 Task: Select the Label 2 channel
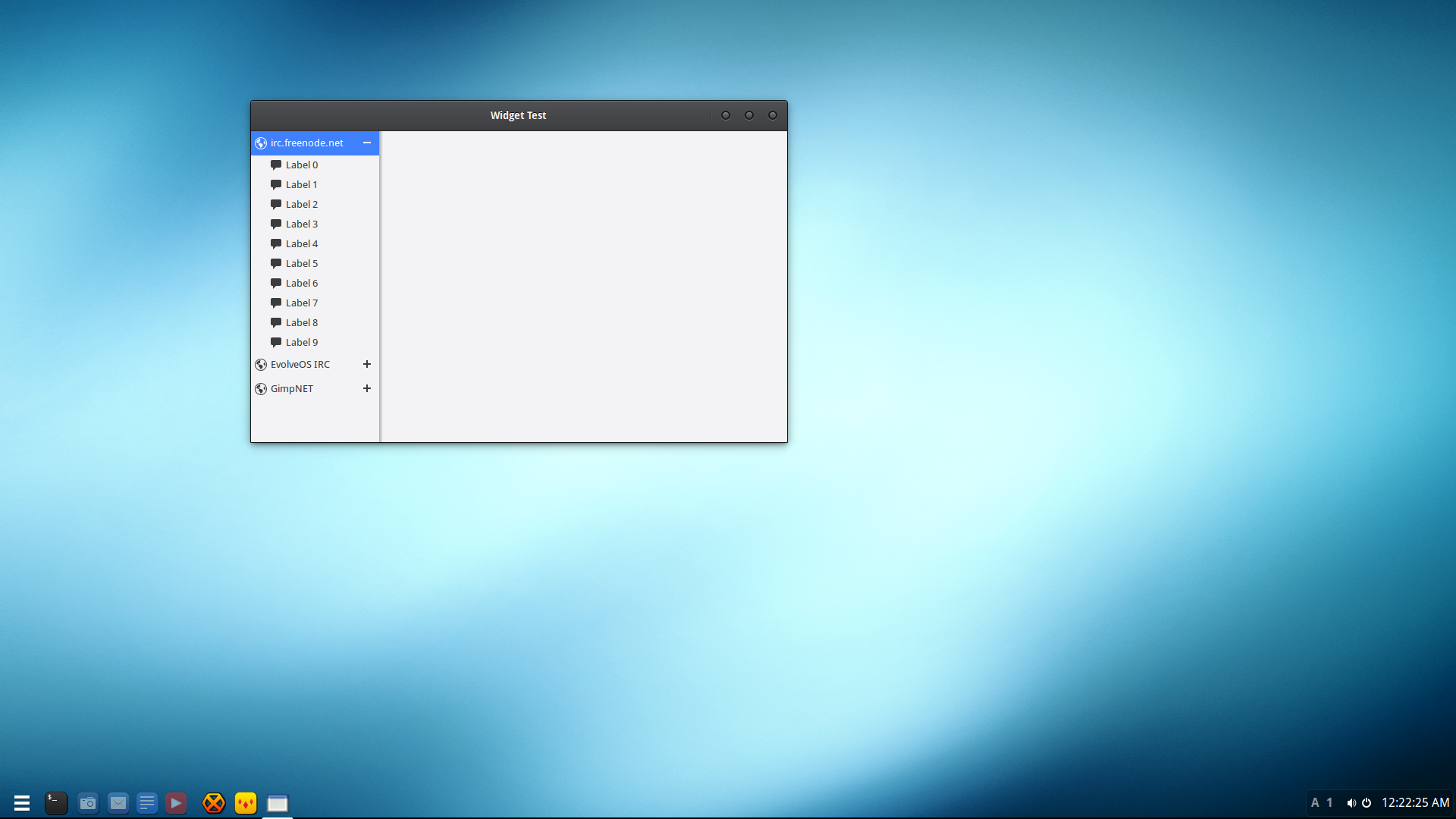315,204
